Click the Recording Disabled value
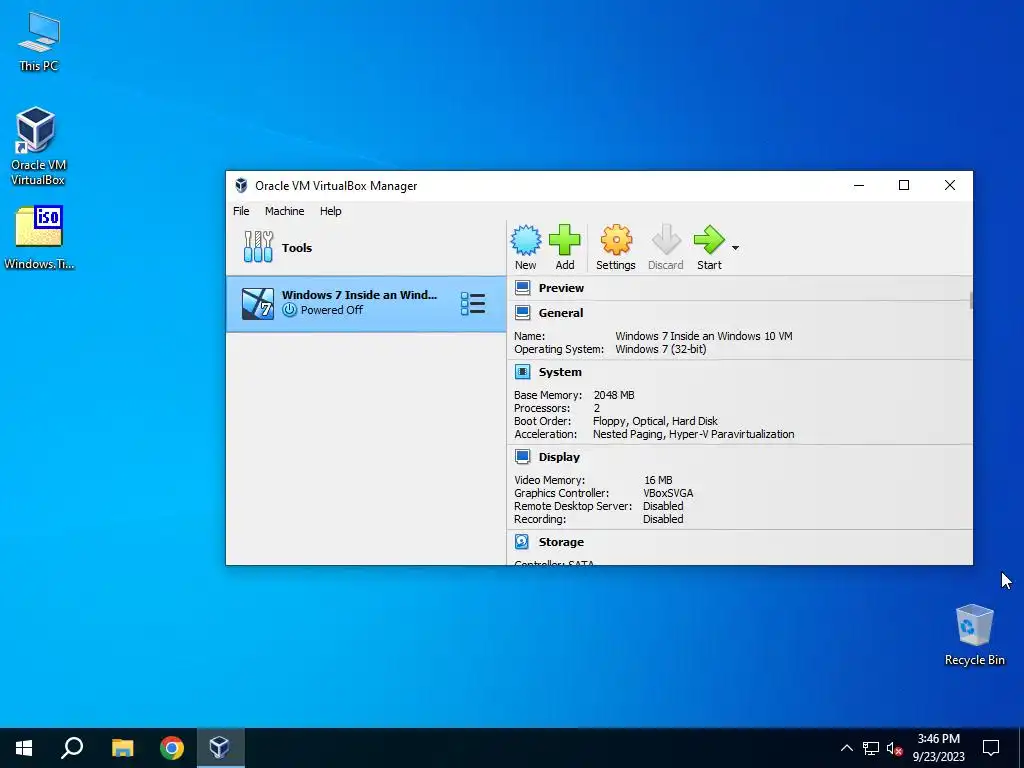The width and height of the screenshot is (1024, 768). coord(663,519)
